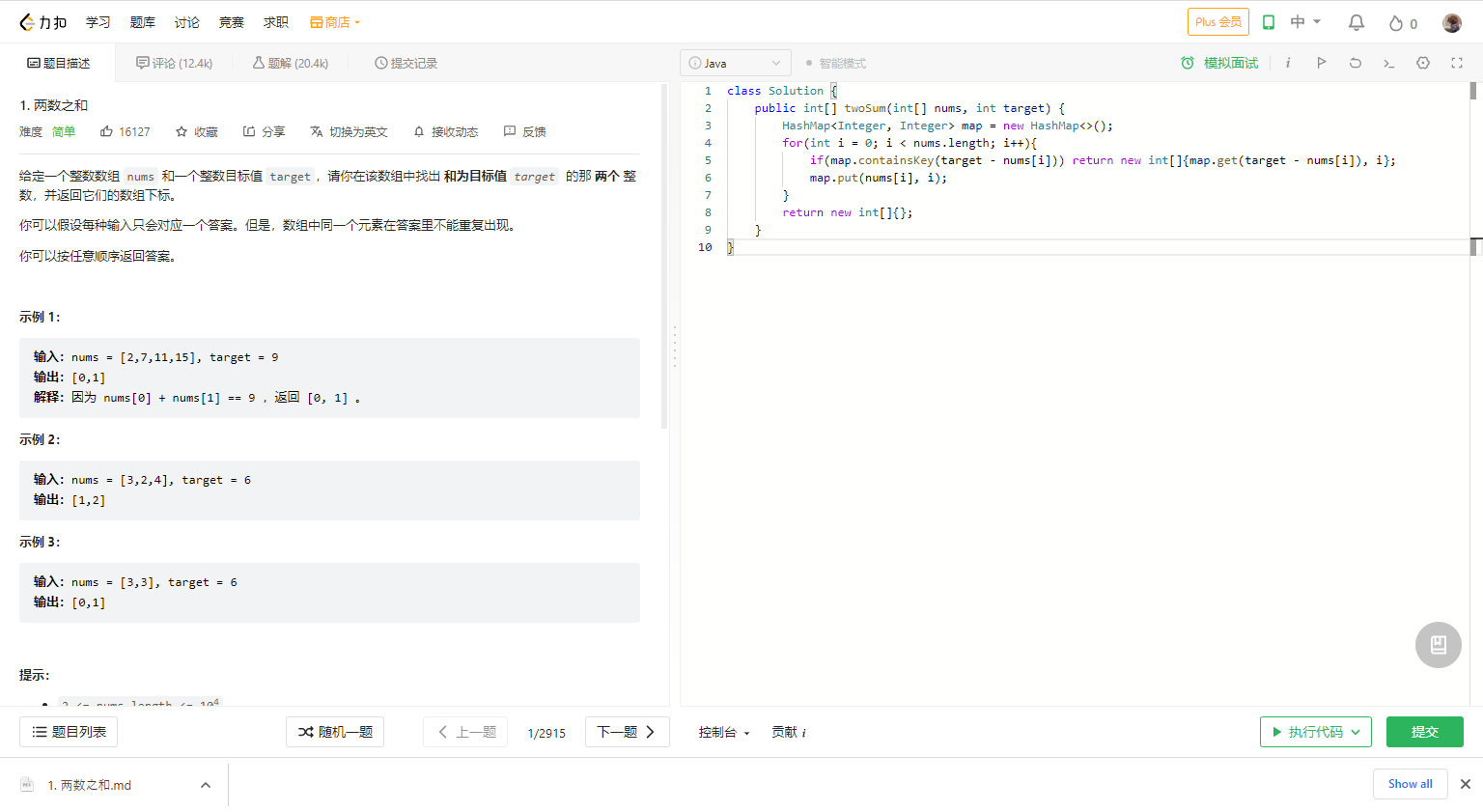
Task: Switch to the 题解 (20.4k) tab
Action: (x=290, y=63)
